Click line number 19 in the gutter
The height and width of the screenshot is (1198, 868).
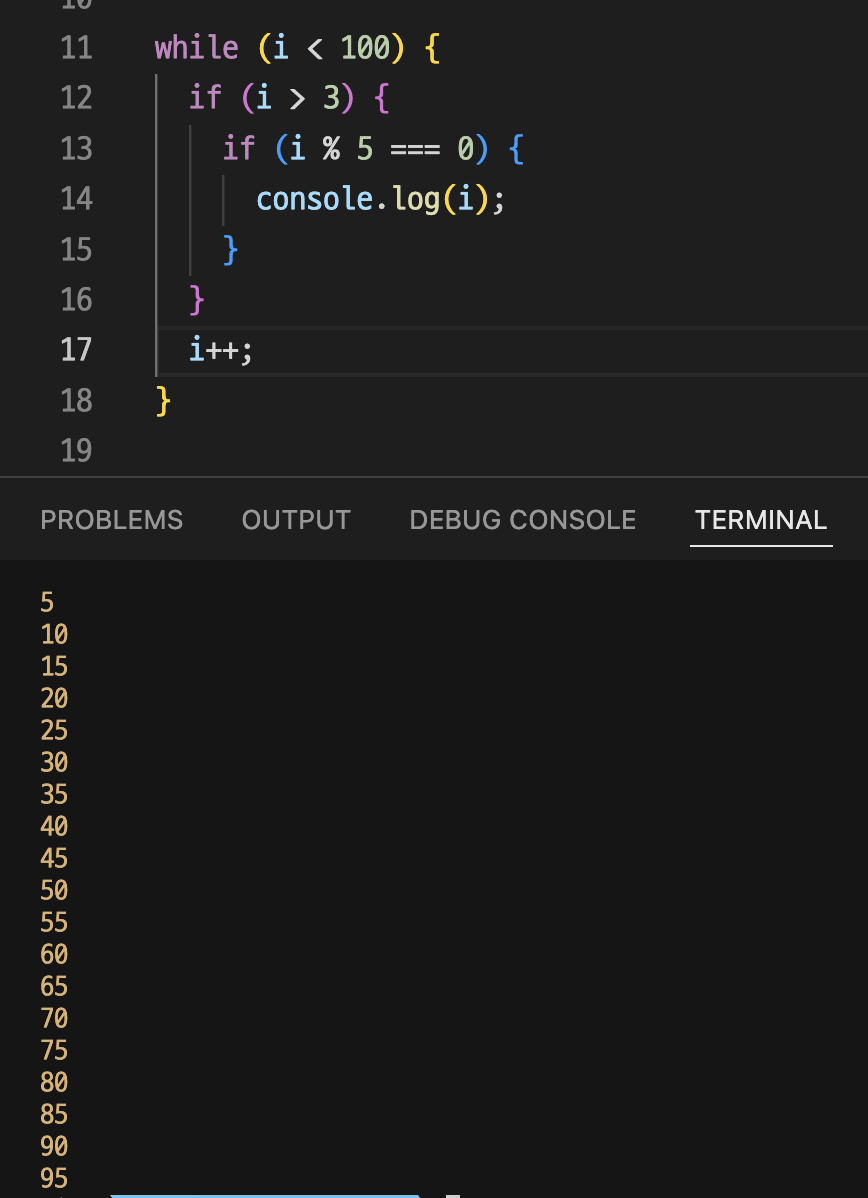tap(76, 452)
